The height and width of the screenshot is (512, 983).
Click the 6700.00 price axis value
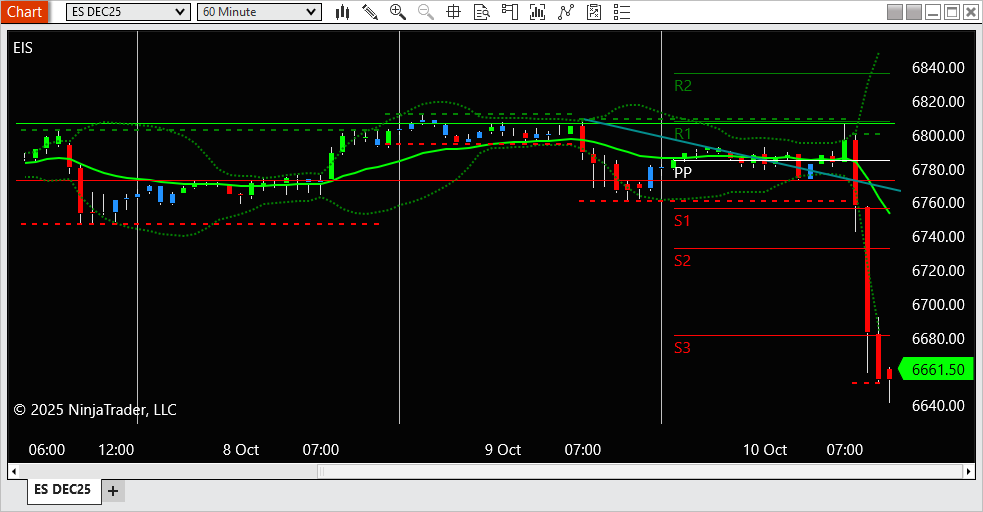click(938, 305)
